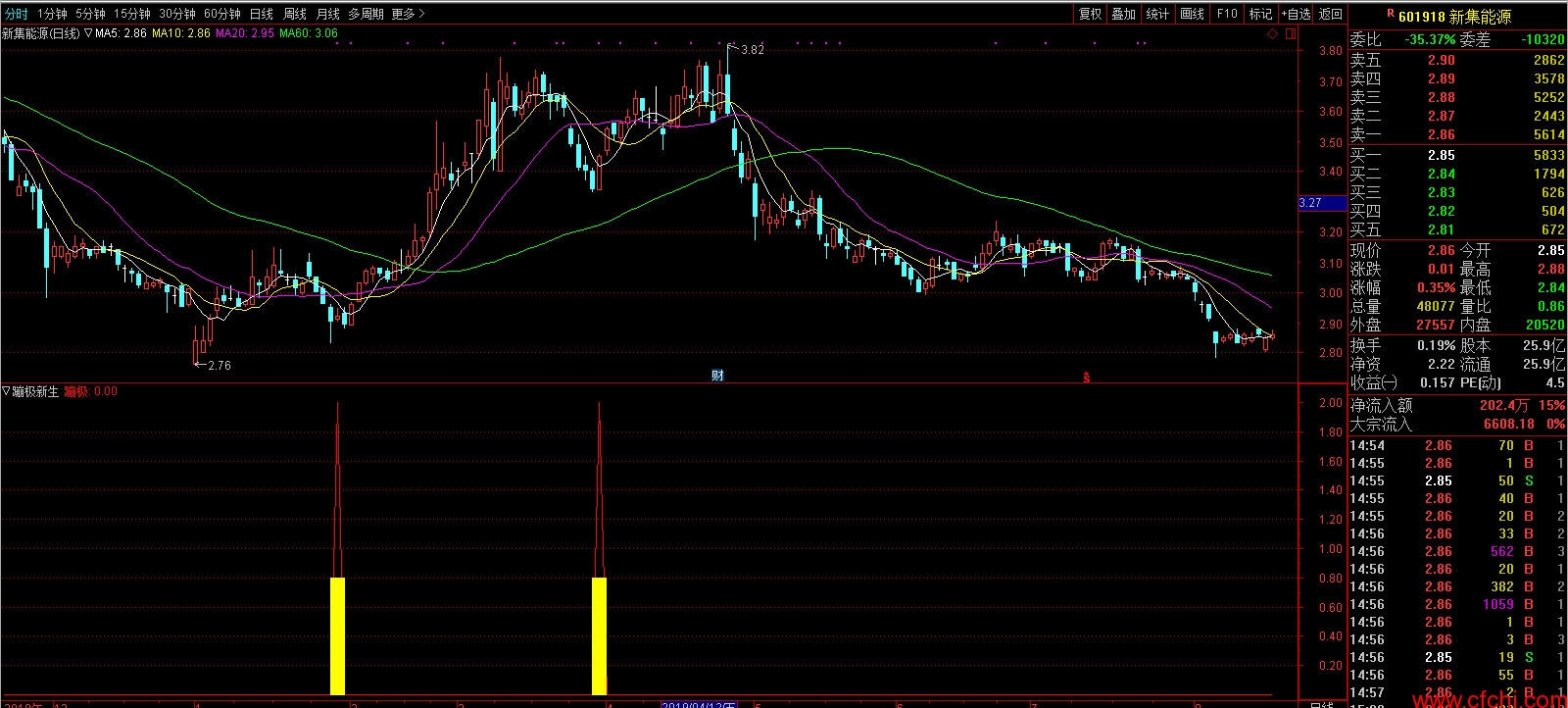The image size is (1568, 708).
Task: Click the 14:56 trade with volume 1059
Action: click(x=1457, y=604)
